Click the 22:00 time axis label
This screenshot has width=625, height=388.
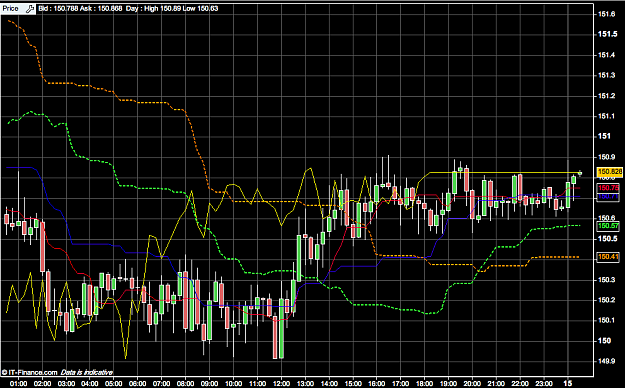tap(520, 384)
